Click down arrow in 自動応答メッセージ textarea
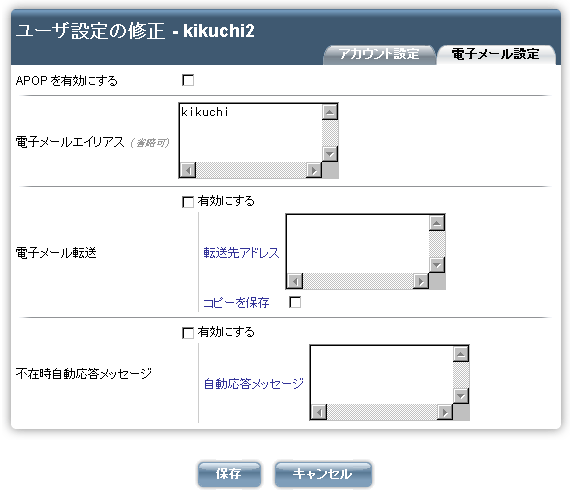Viewport: 573px width, 495px height. tap(461, 396)
